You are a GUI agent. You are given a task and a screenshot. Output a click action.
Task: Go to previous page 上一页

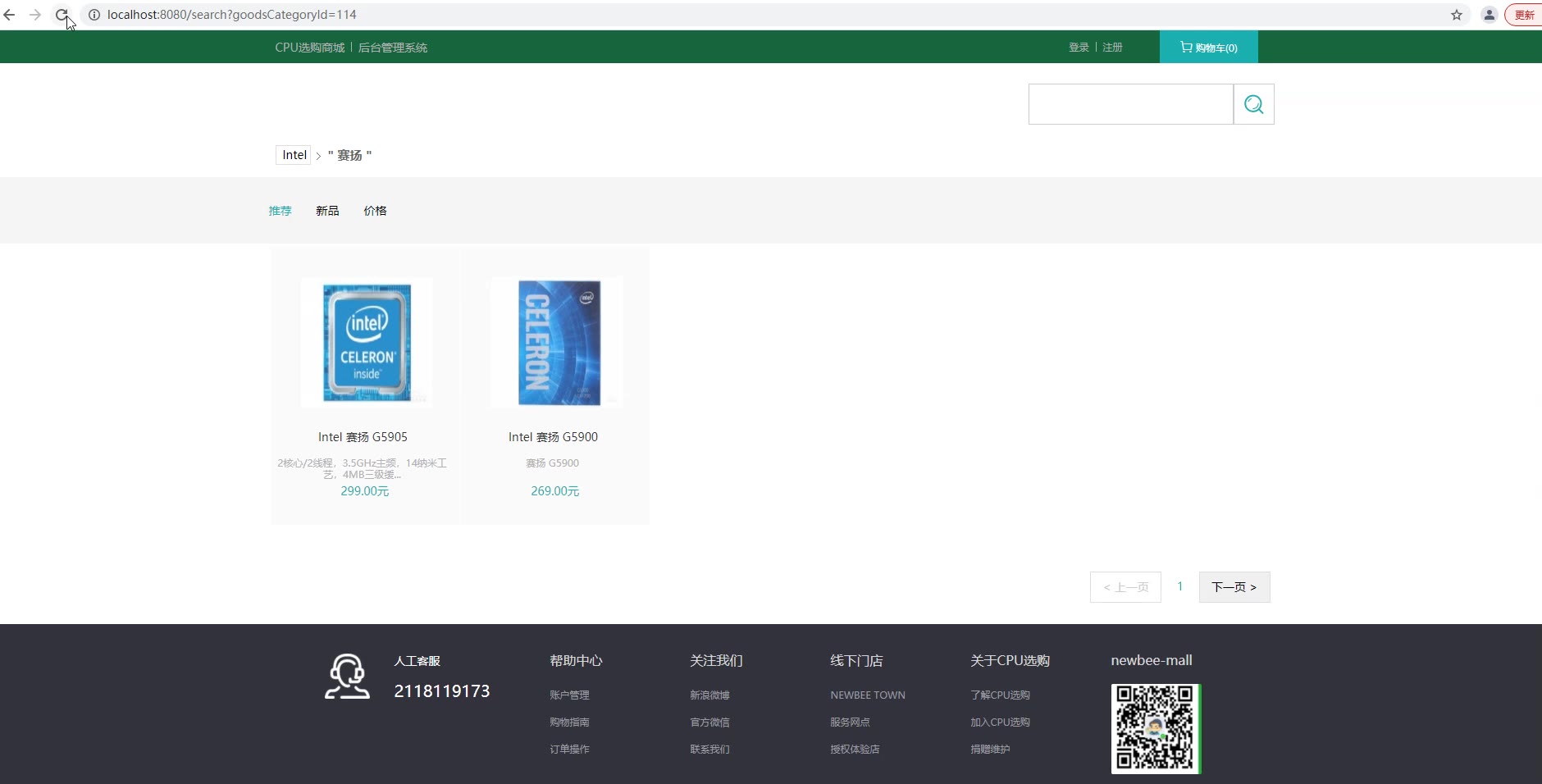click(1125, 587)
